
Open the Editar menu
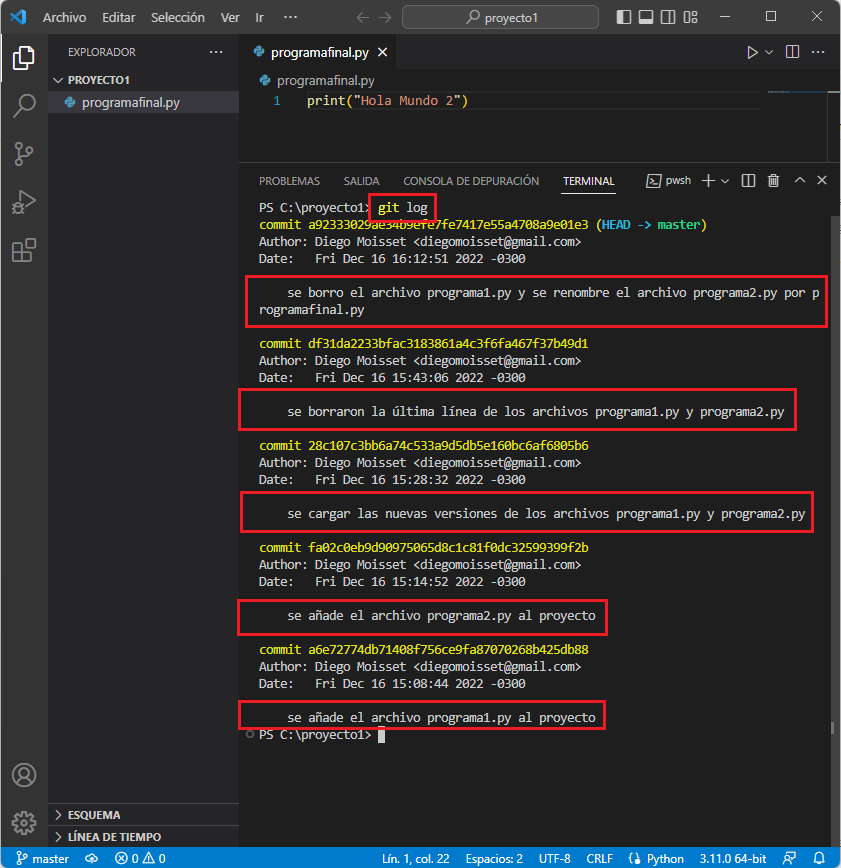tap(118, 18)
